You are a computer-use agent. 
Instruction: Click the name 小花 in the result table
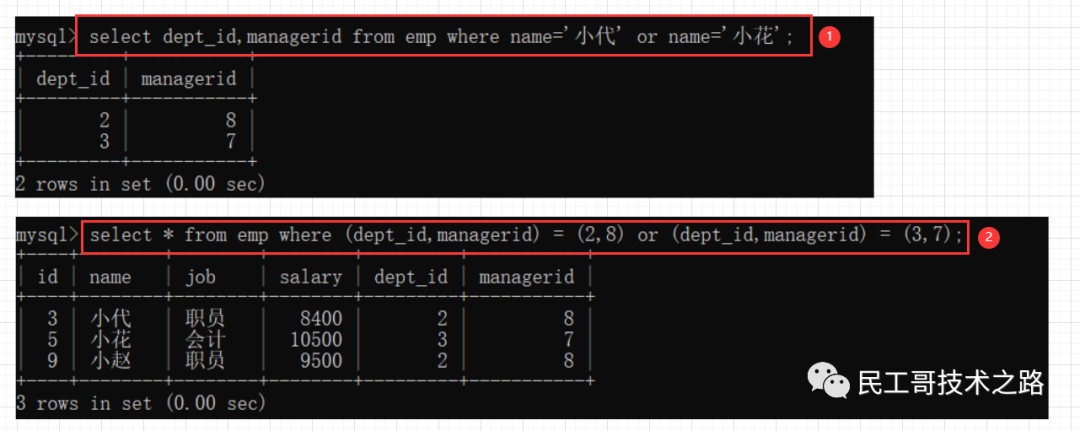point(110,339)
